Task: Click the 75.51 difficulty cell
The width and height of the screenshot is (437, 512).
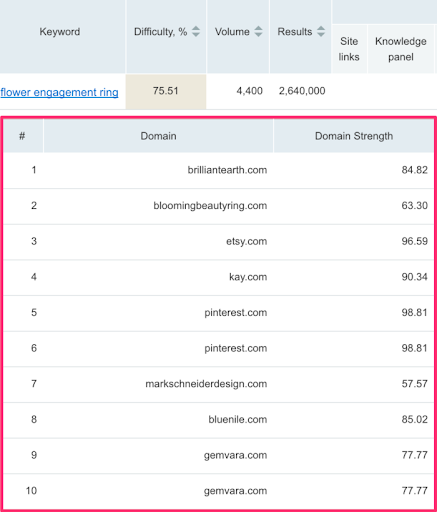Action: point(166,91)
